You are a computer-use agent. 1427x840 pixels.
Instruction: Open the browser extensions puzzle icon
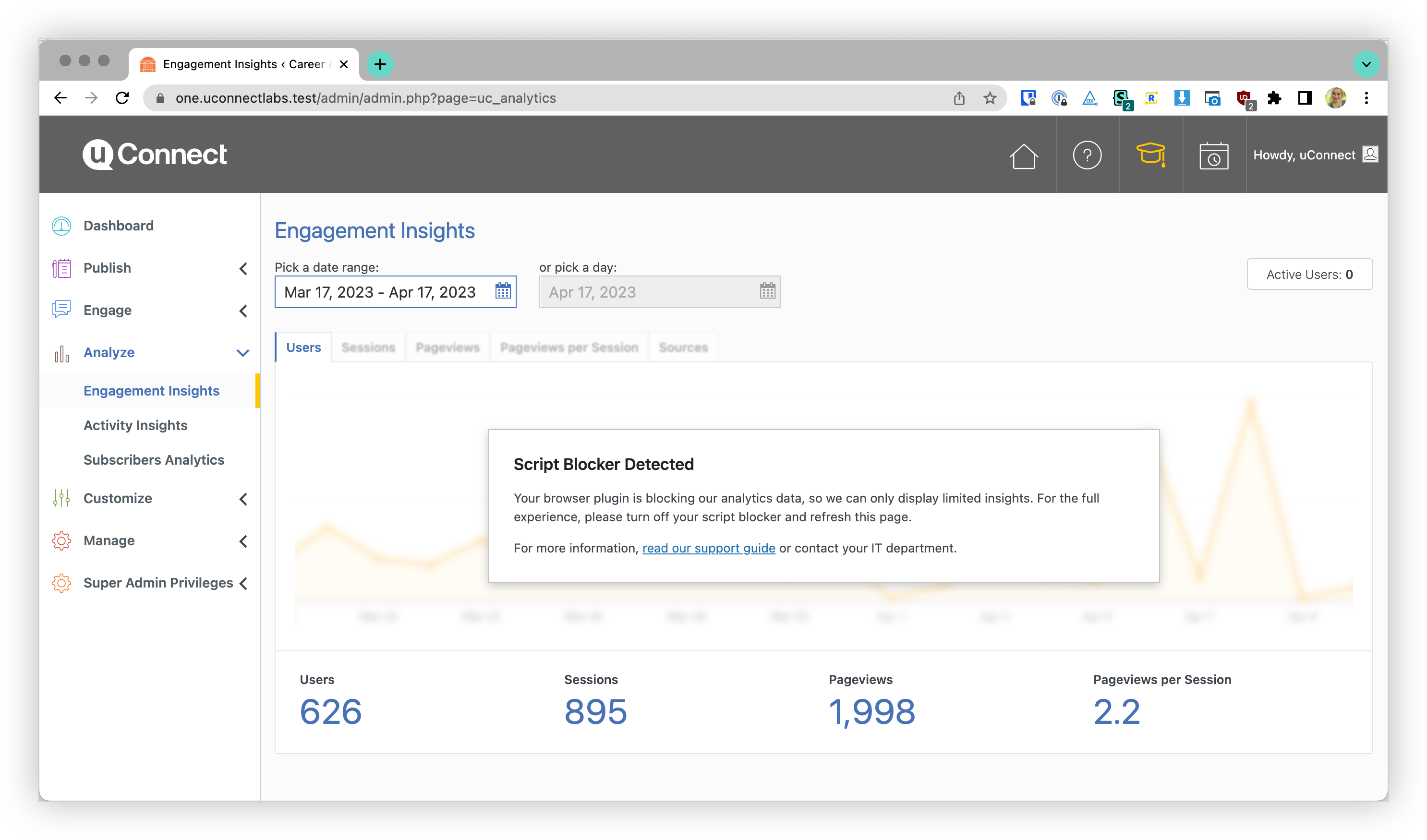1274,98
